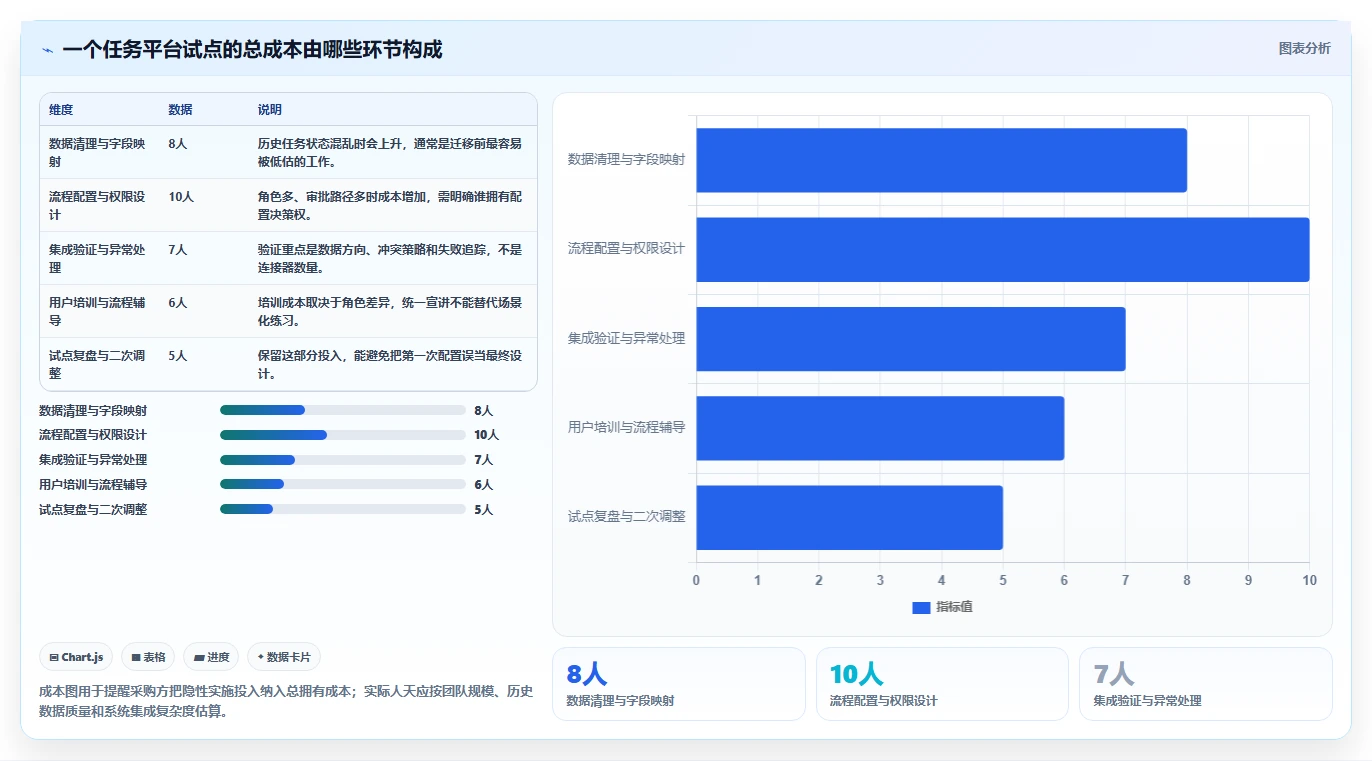
Task: Open the 8人 data card
Action: (679, 684)
